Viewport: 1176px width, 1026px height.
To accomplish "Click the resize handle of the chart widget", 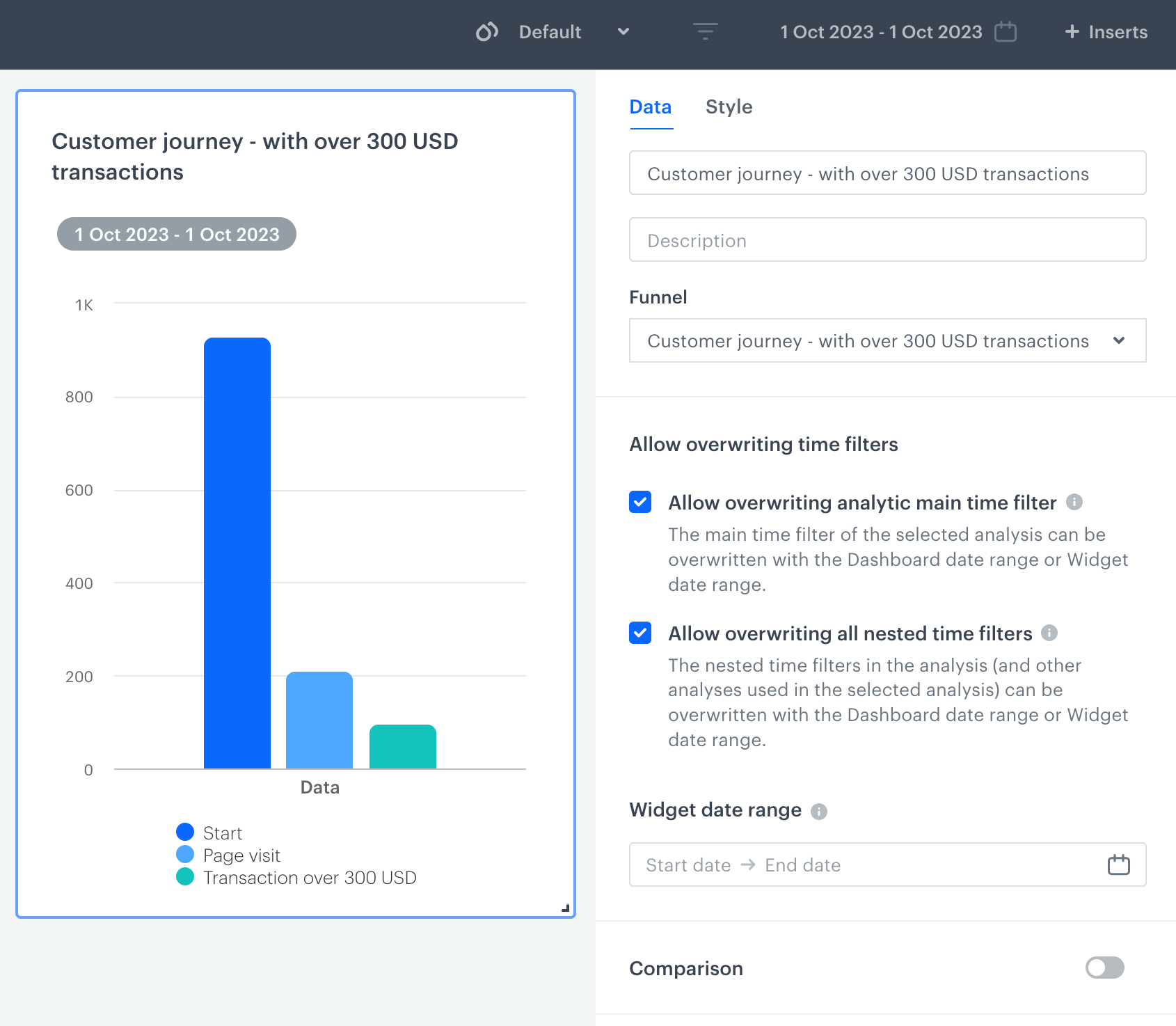I will [566, 906].
